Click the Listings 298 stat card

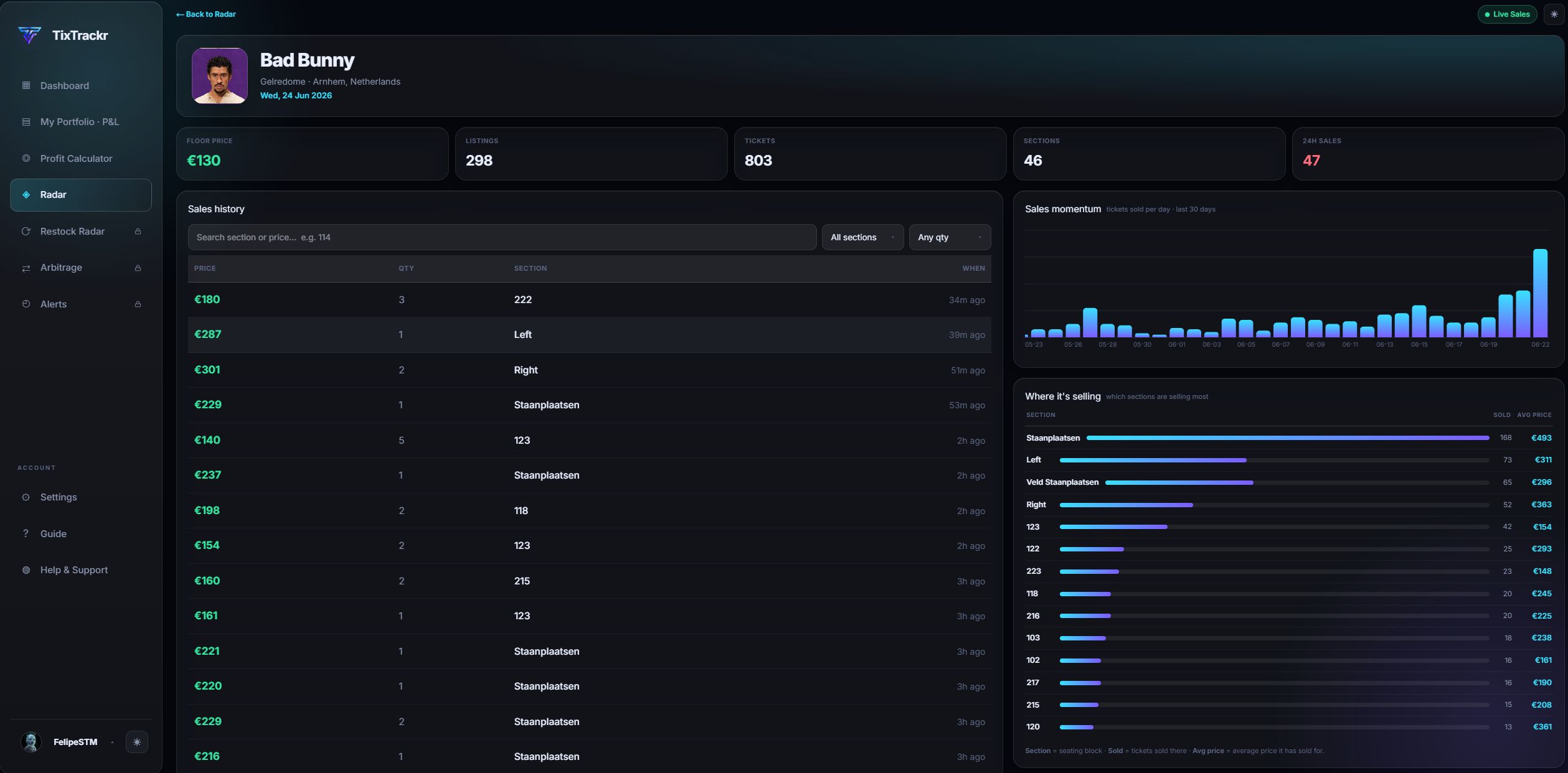592,154
